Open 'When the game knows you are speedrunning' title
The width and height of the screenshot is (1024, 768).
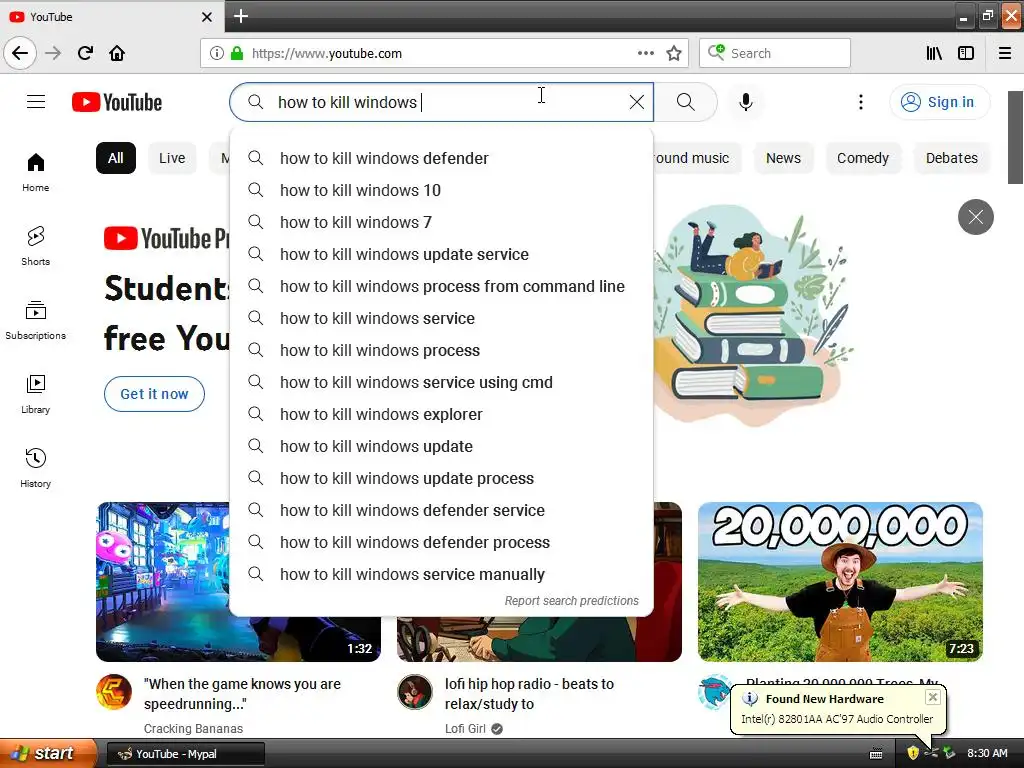click(x=242, y=694)
